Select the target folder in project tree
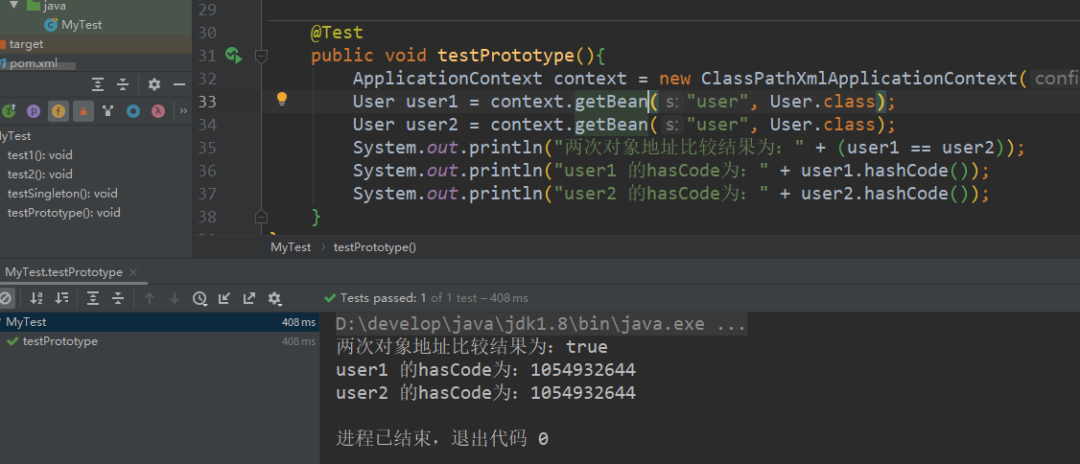 coord(22,44)
